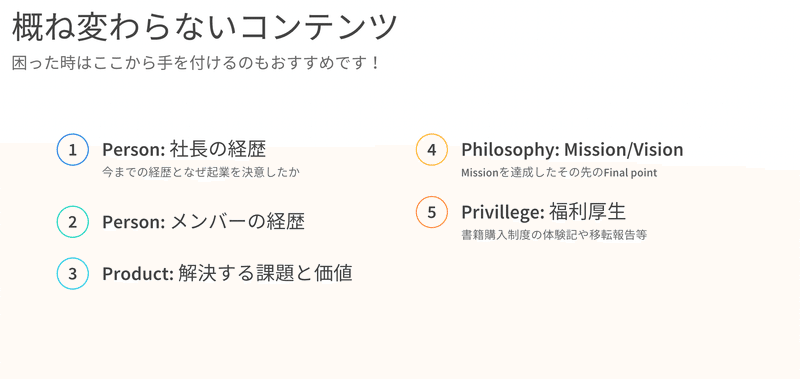Select the heading 'Person: 社長の経歴'
This screenshot has width=800, height=379.
click(184, 149)
